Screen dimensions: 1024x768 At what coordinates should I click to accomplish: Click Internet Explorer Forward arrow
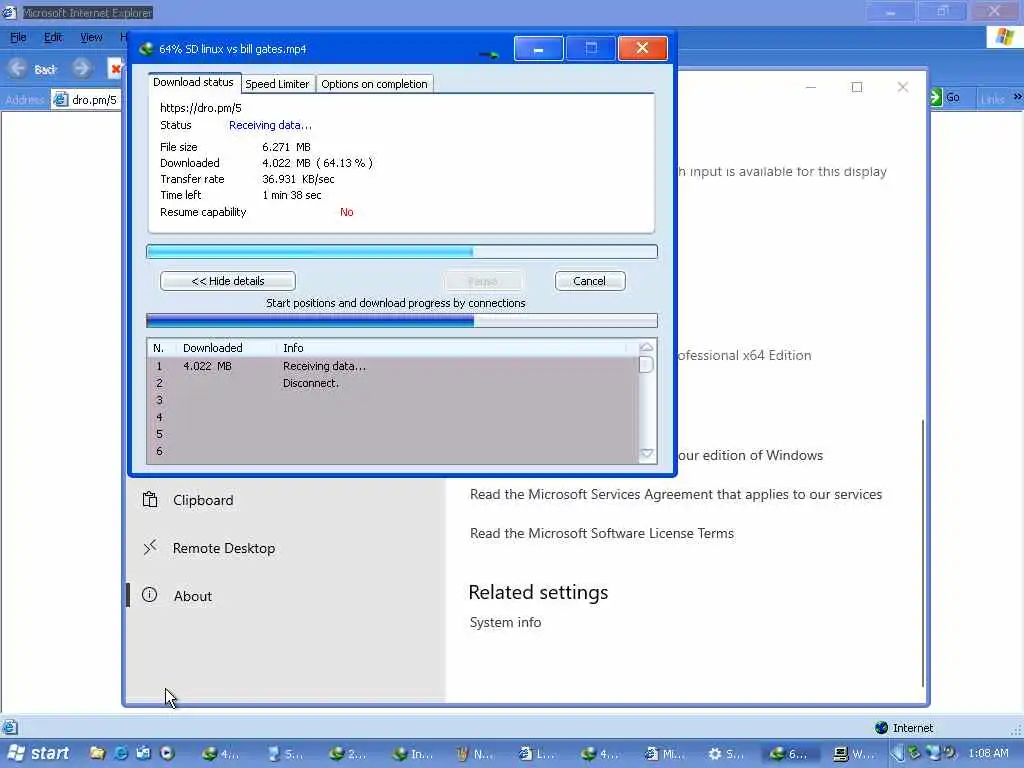[x=81, y=68]
